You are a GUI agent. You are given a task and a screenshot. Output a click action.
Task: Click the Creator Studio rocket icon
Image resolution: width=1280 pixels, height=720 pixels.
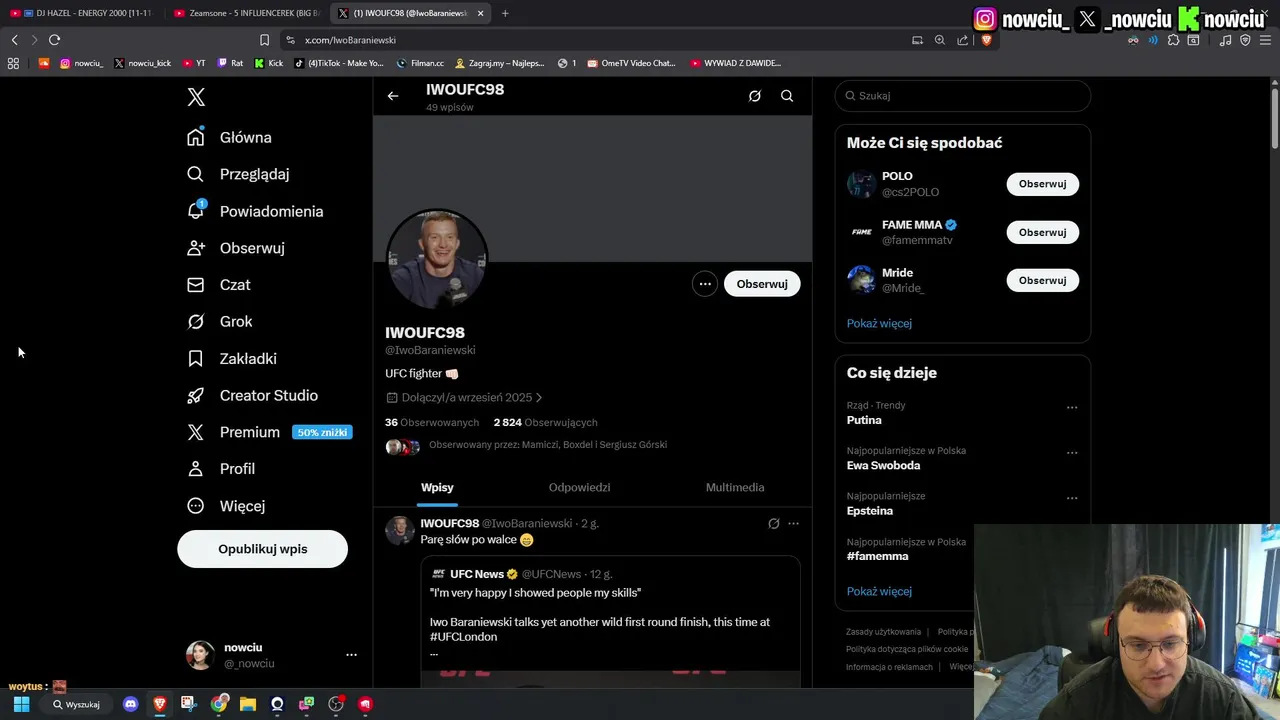(196, 395)
